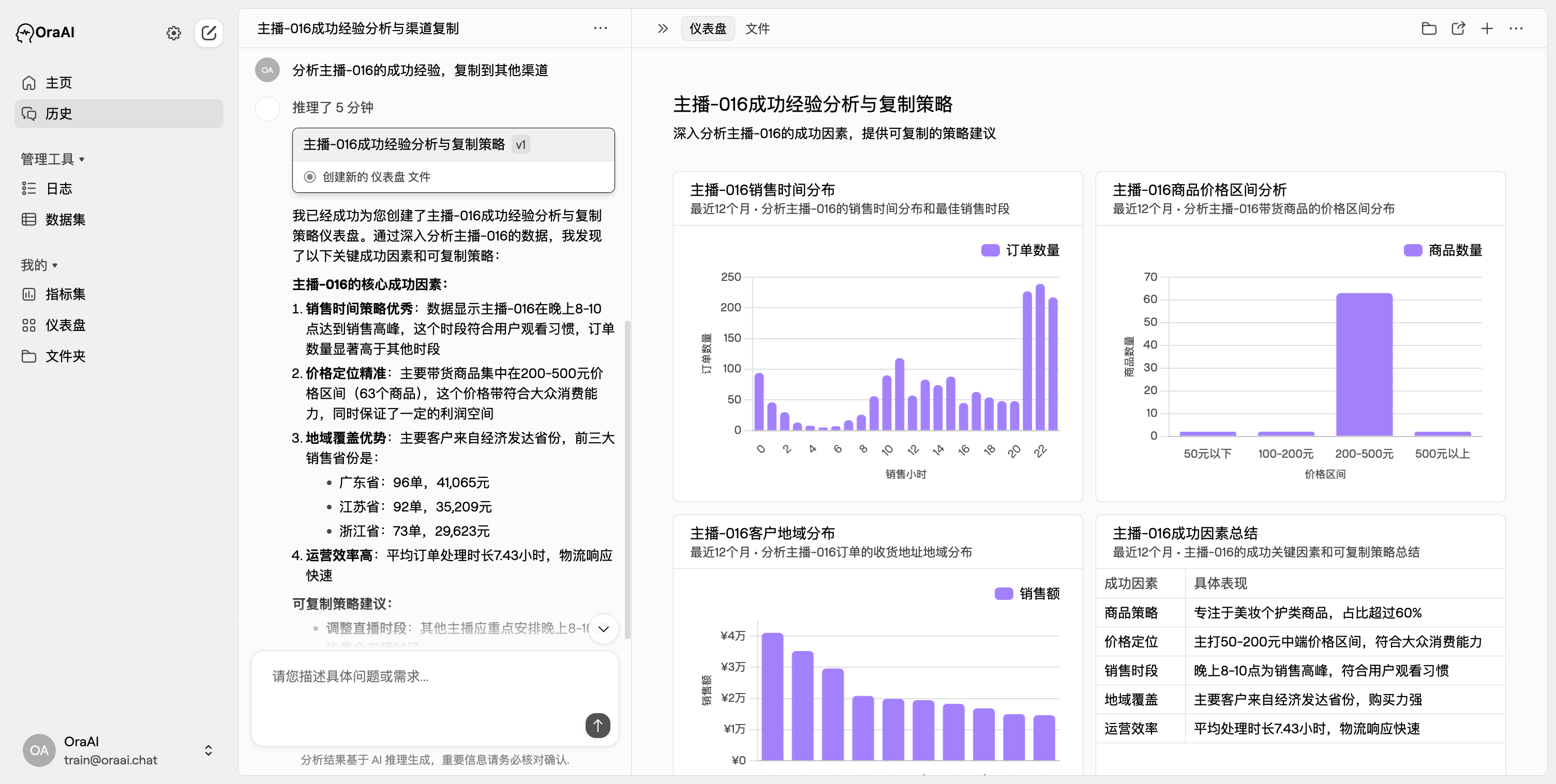Expand the 管理工具 section dropdown

point(53,159)
